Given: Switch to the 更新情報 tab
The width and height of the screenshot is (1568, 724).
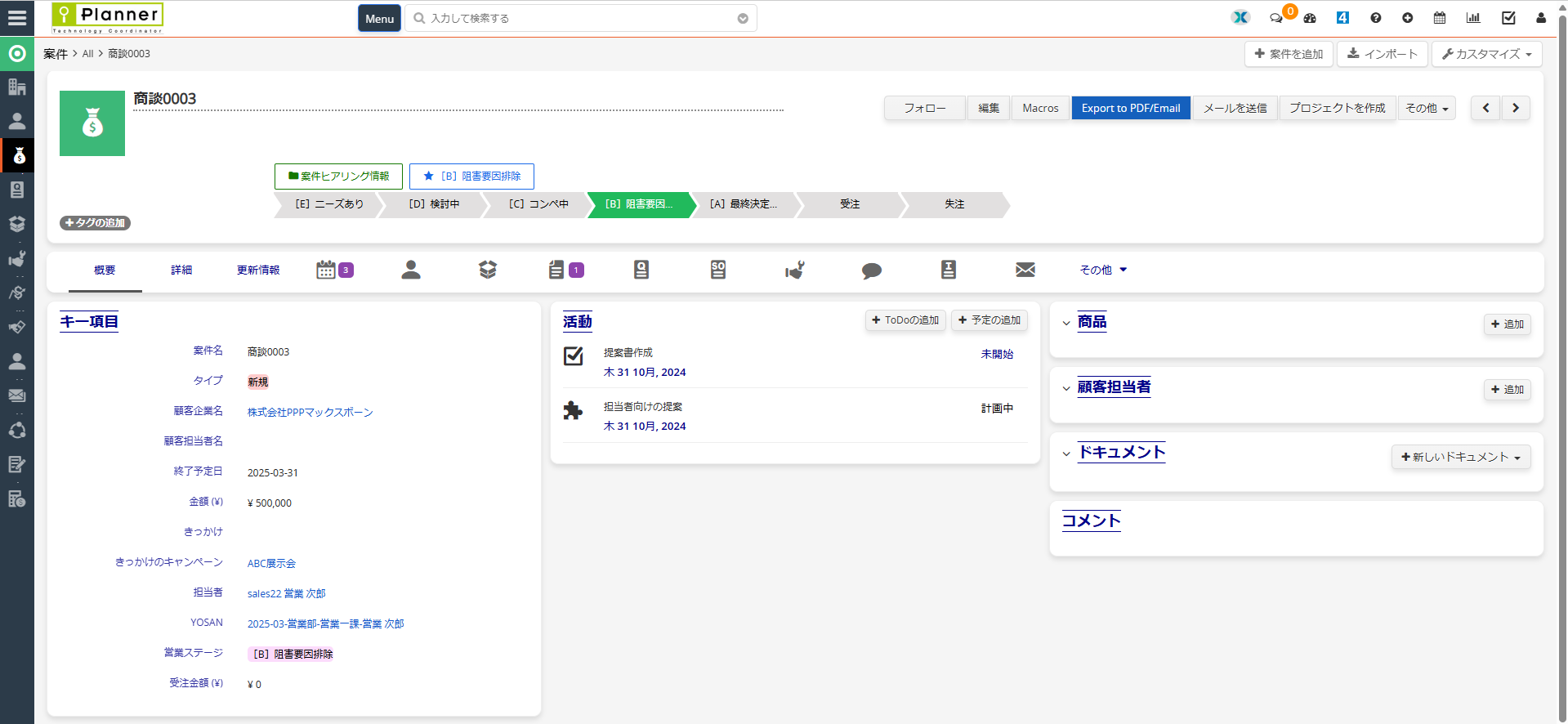Looking at the screenshot, I should click(x=258, y=270).
